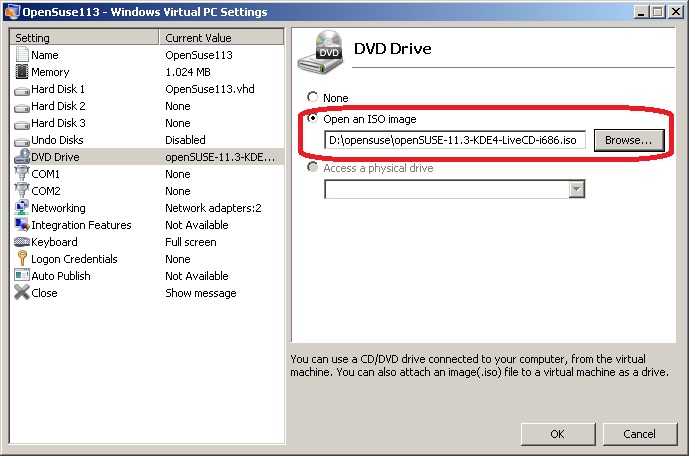
Task: Click the Memory chip icon
Action: point(22,72)
